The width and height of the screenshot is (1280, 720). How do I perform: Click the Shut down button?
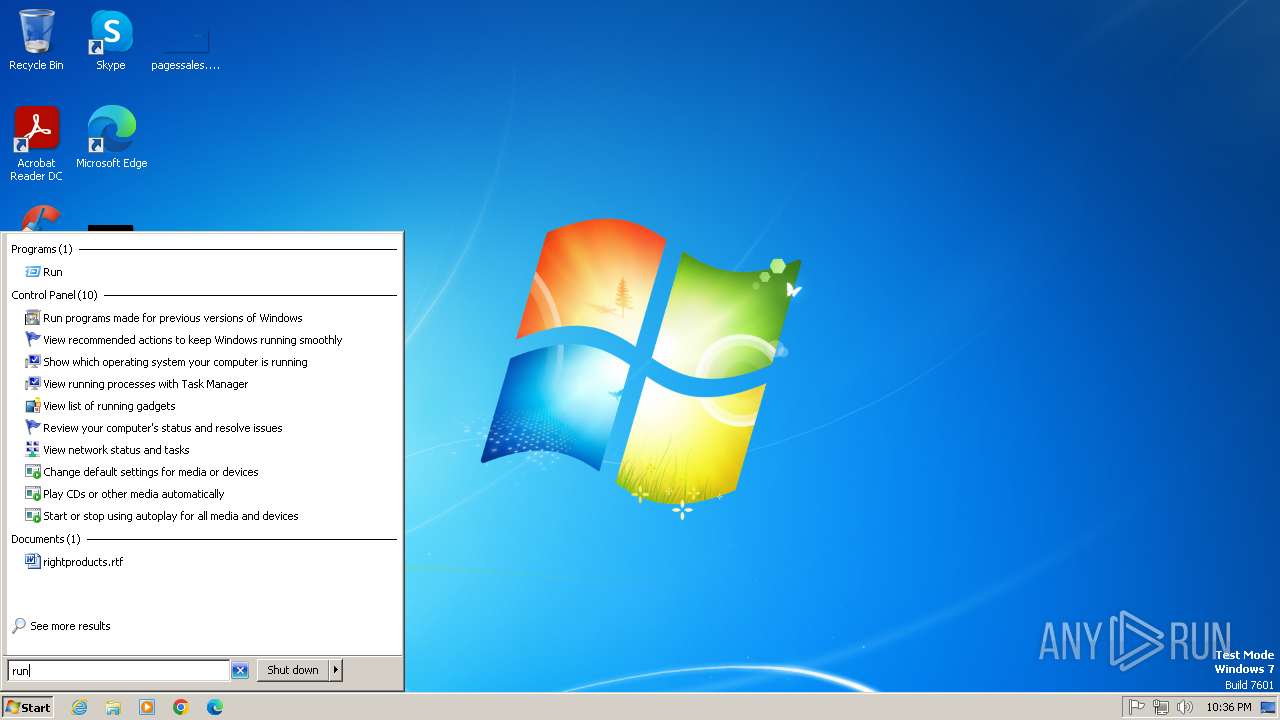click(x=293, y=670)
